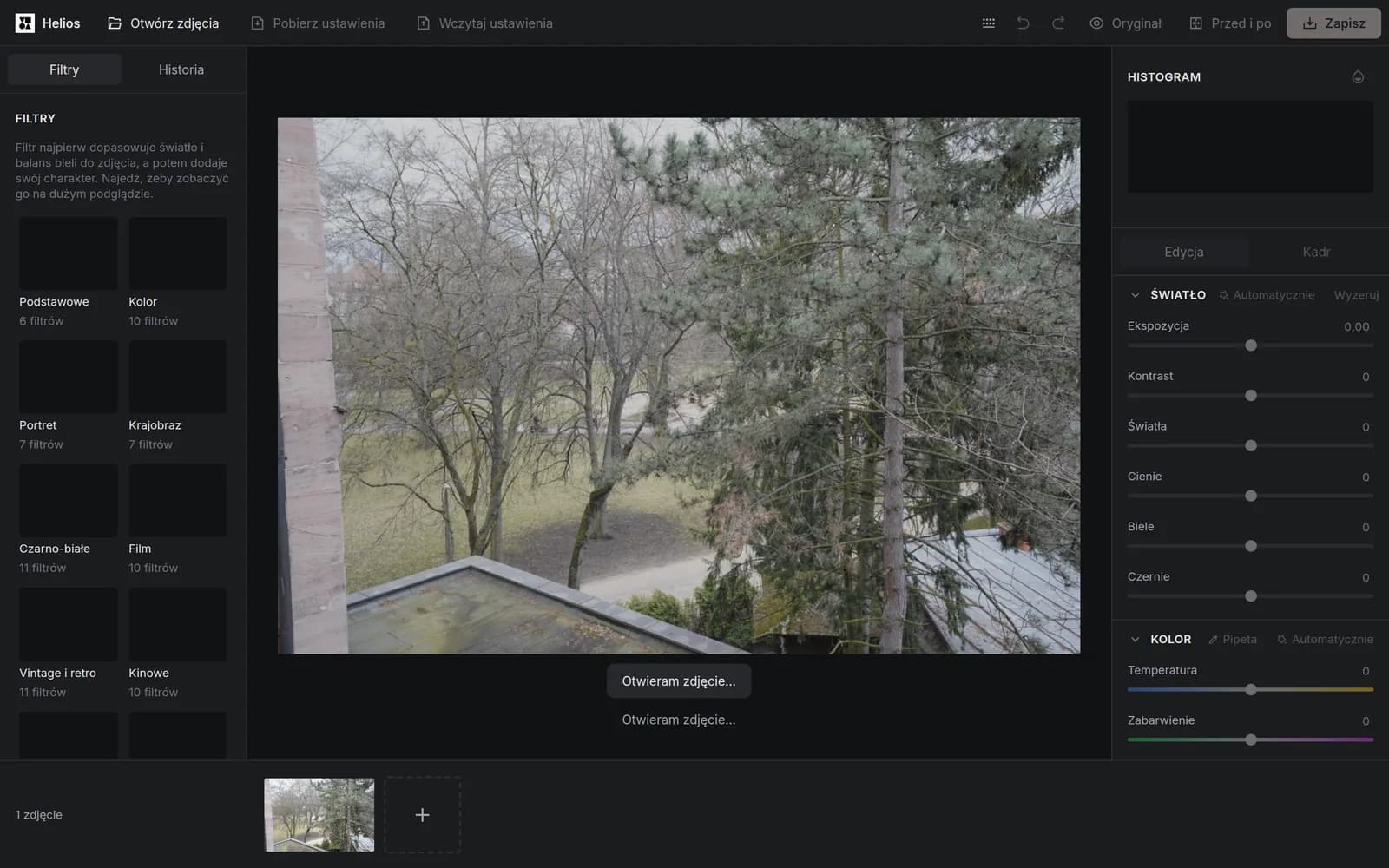Click the redo arrow icon

tap(1057, 23)
